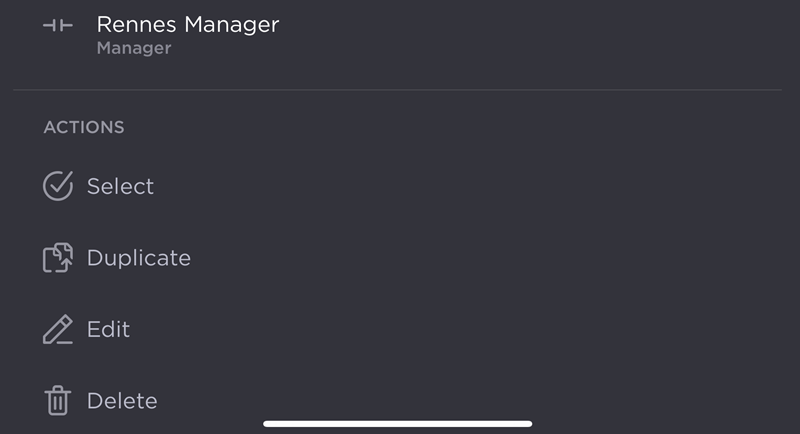Tap empty space right of Duplicate row
The width and height of the screenshot is (800, 434).
pyautogui.click(x=500, y=258)
